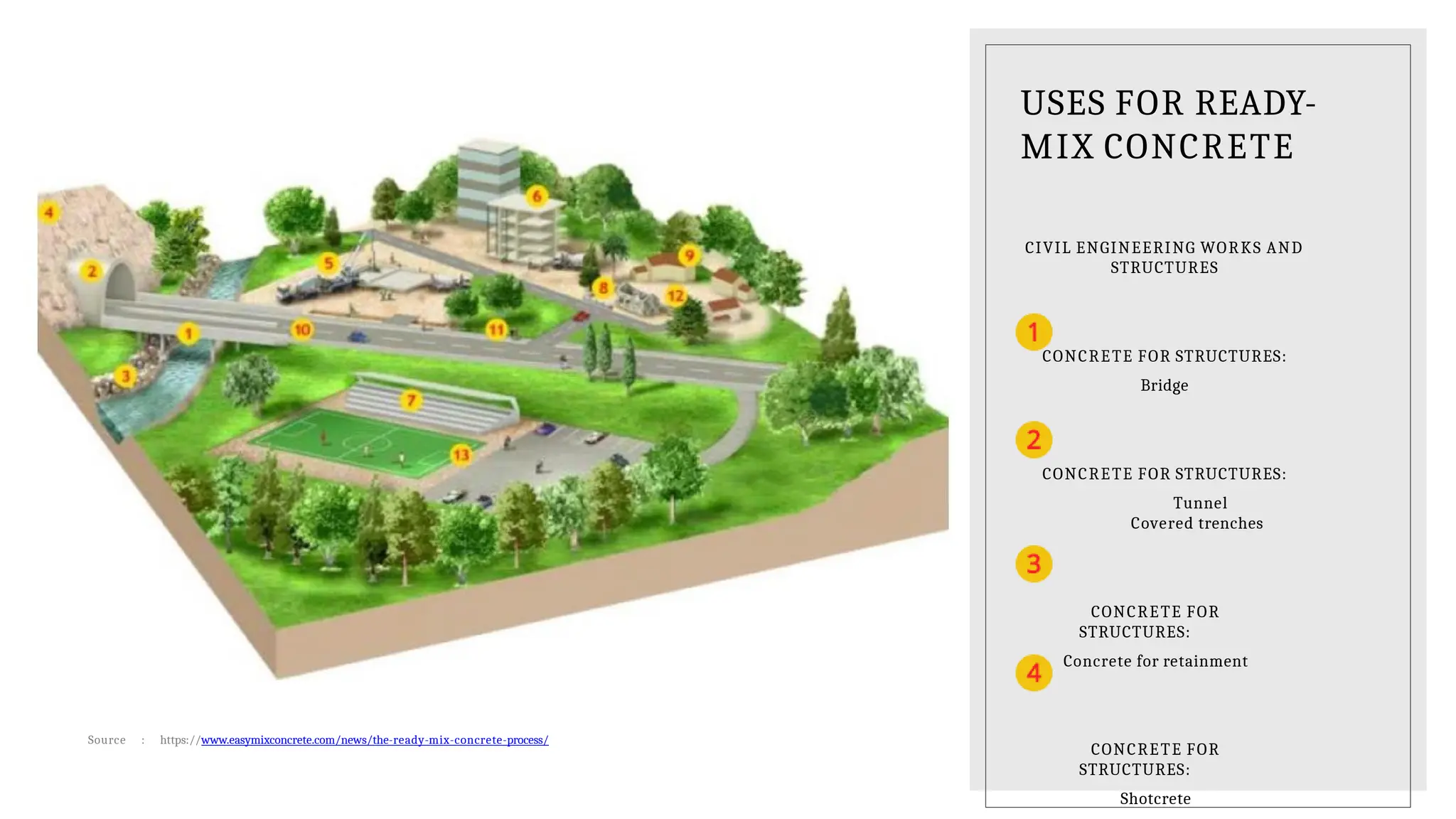Click marker 12 next to the houses
Image resolution: width=1456 pixels, height=819 pixels.
(x=675, y=295)
